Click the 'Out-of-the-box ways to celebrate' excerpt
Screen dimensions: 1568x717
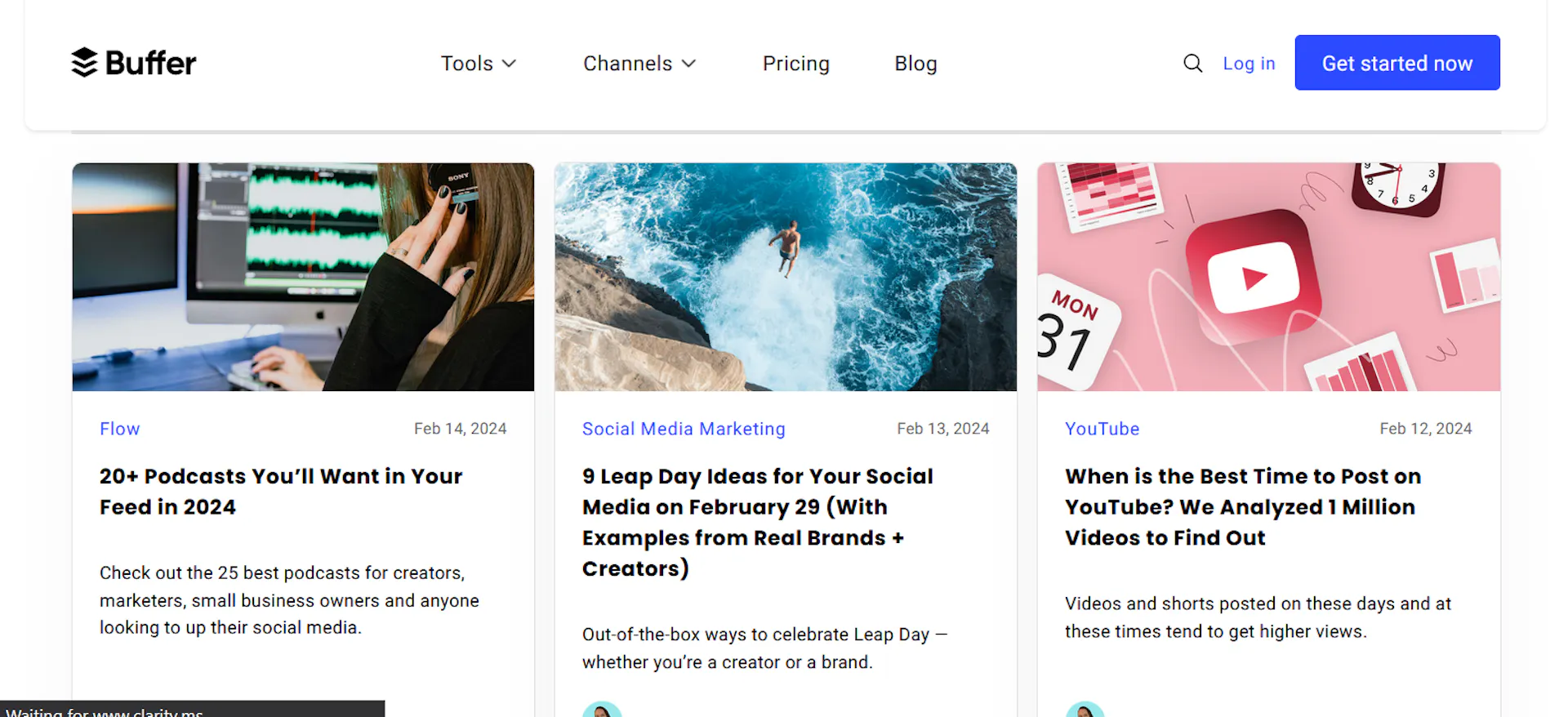[764, 648]
